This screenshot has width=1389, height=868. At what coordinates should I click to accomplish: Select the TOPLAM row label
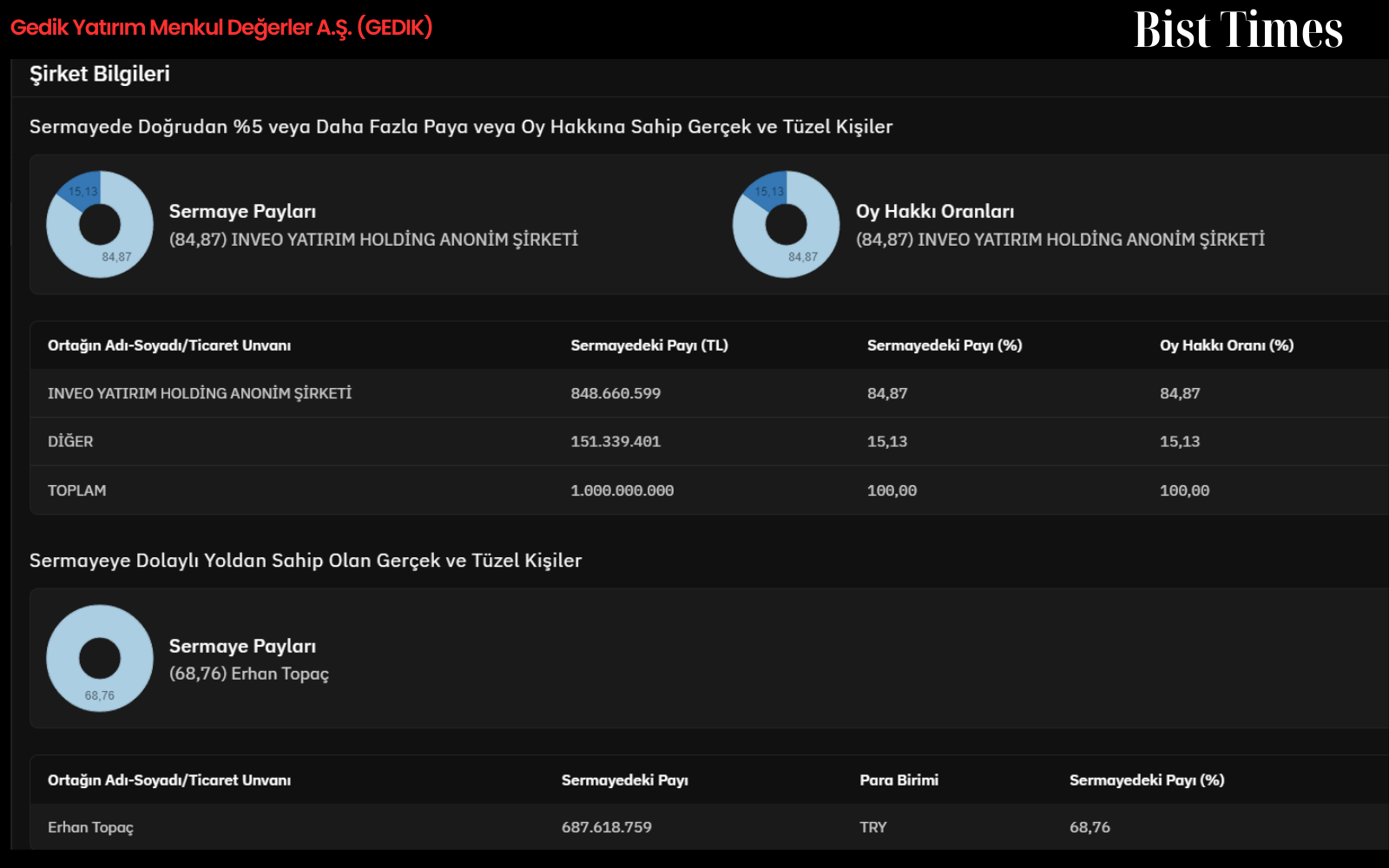[77, 490]
